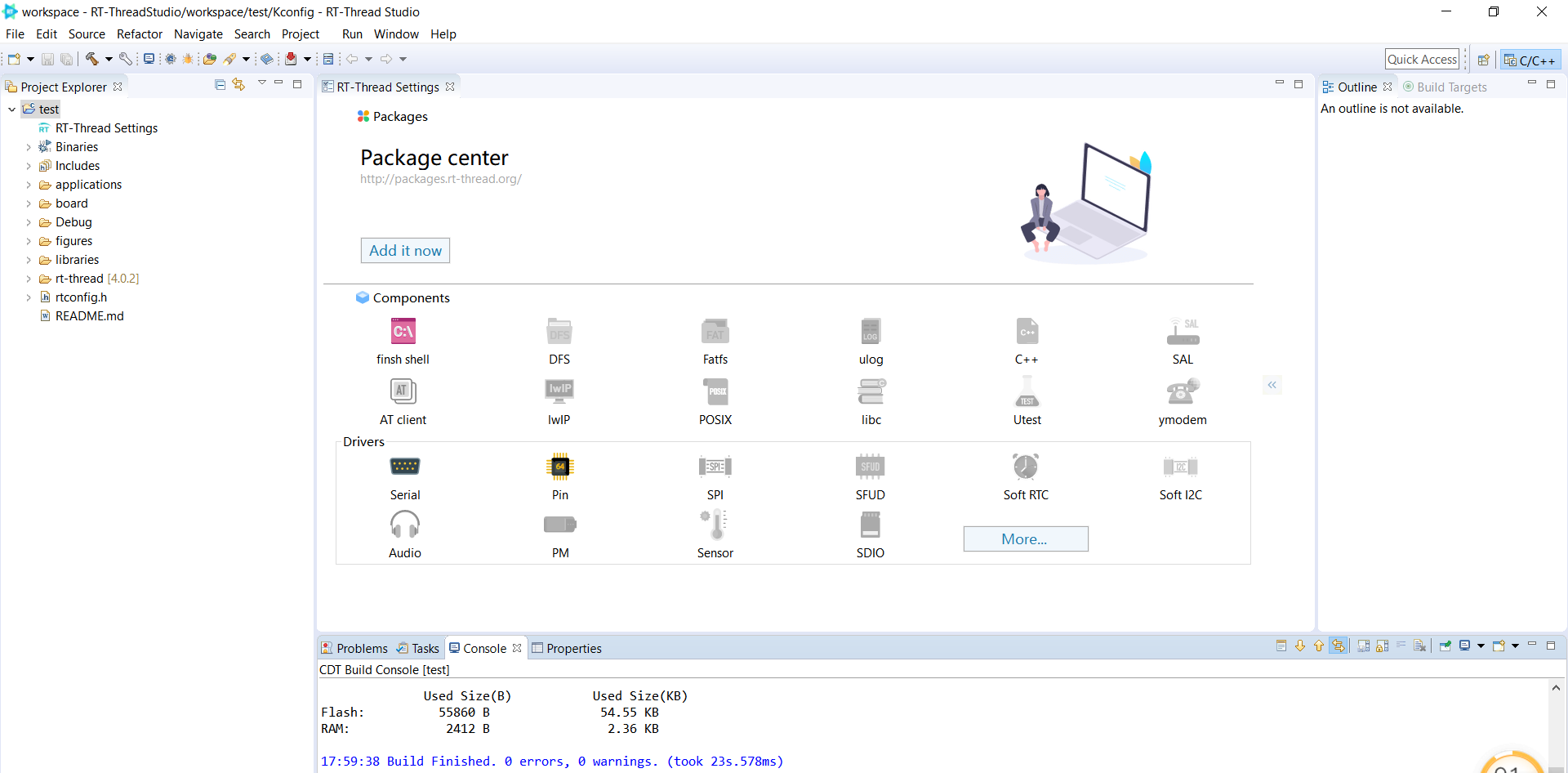This screenshot has height=773, width=1568.
Task: Open the terminal monitor toolbar icon
Action: tap(149, 59)
